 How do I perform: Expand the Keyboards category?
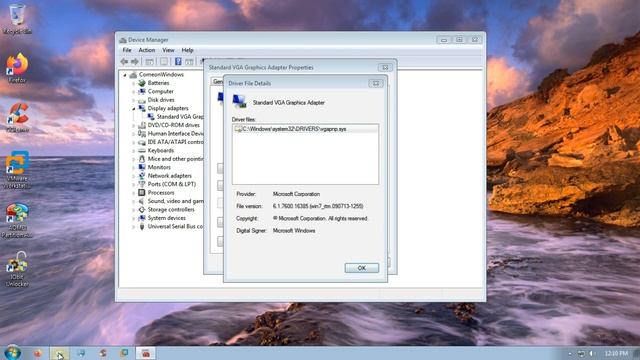pyautogui.click(x=133, y=151)
